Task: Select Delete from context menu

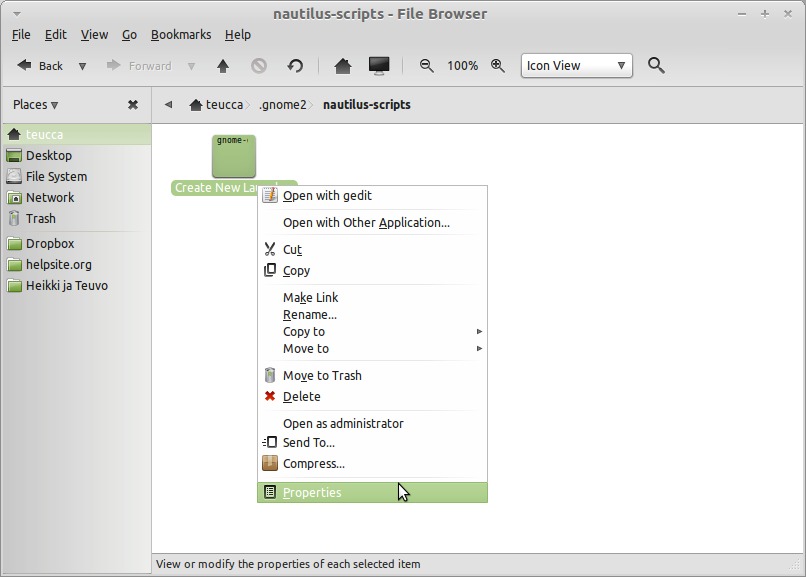Action: click(x=372, y=397)
